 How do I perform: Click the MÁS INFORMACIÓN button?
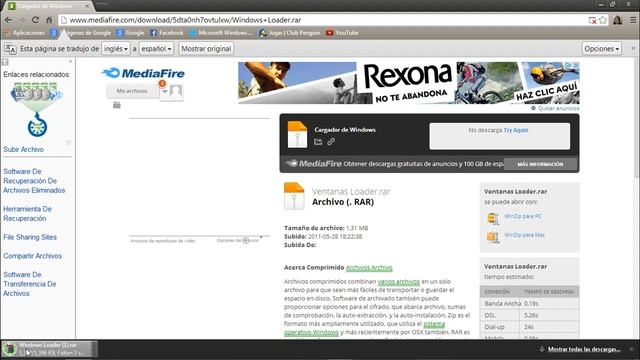click(540, 164)
